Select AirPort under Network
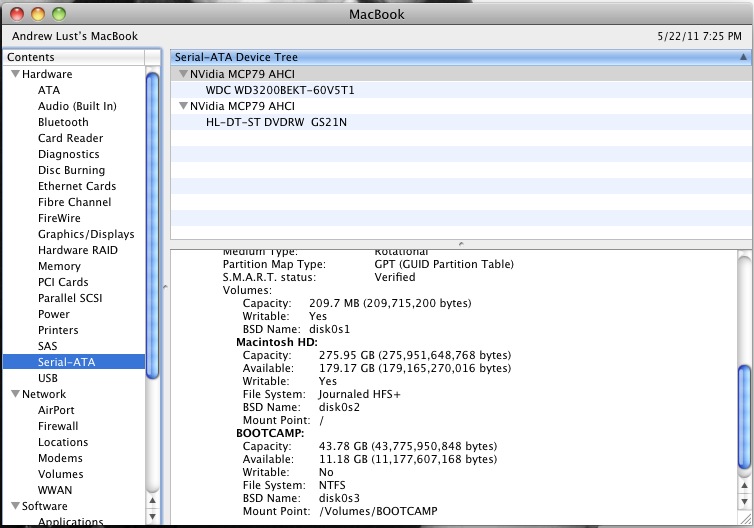Screen dimensions: 754x528 (56, 410)
